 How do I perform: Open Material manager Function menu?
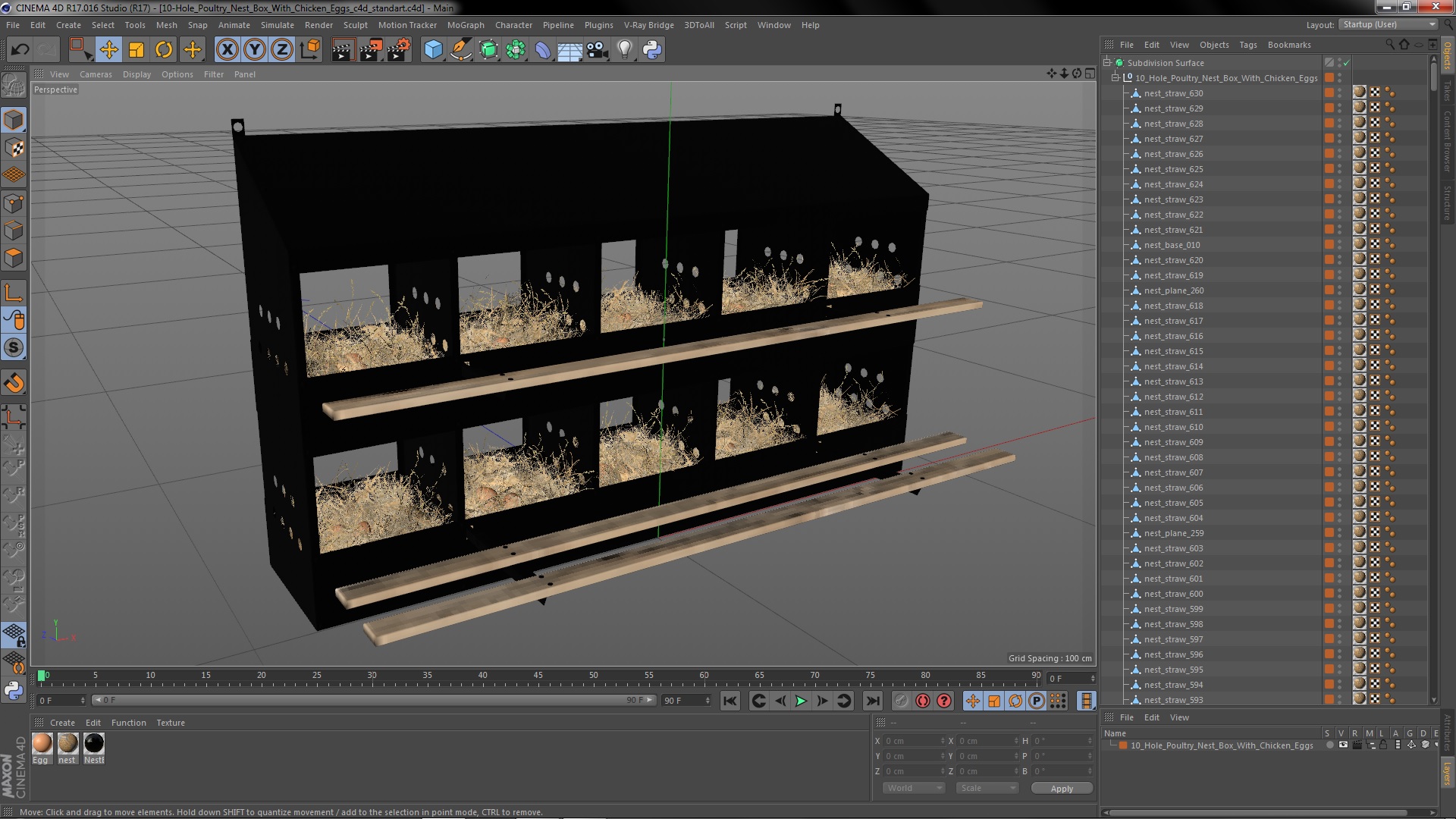point(128,723)
